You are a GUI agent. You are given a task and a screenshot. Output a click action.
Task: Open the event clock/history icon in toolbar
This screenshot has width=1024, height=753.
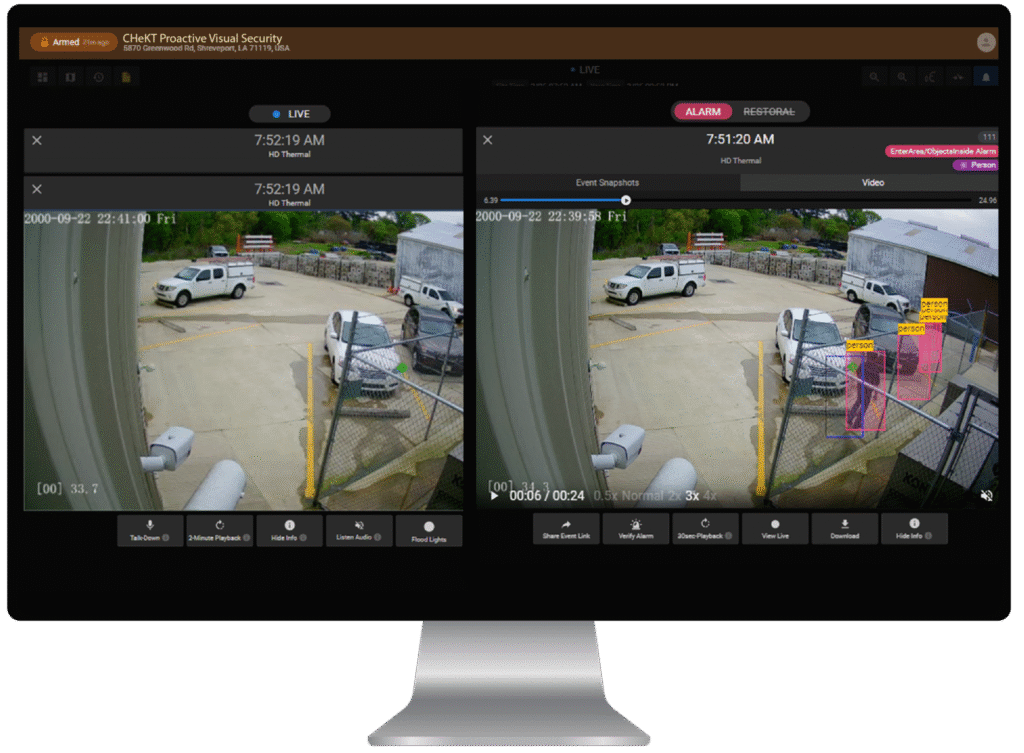click(x=98, y=76)
